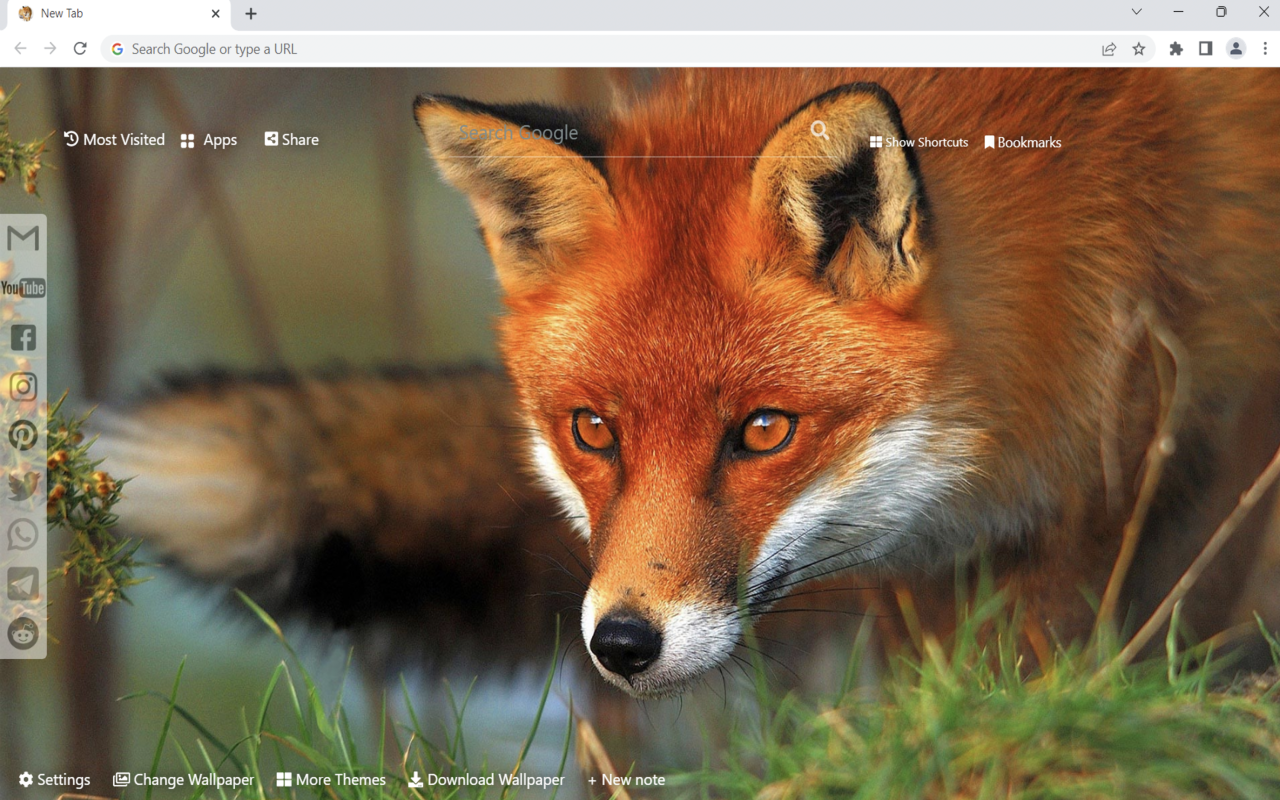The image size is (1280, 800).
Task: Open the new tab Settings
Action: pyautogui.click(x=54, y=780)
